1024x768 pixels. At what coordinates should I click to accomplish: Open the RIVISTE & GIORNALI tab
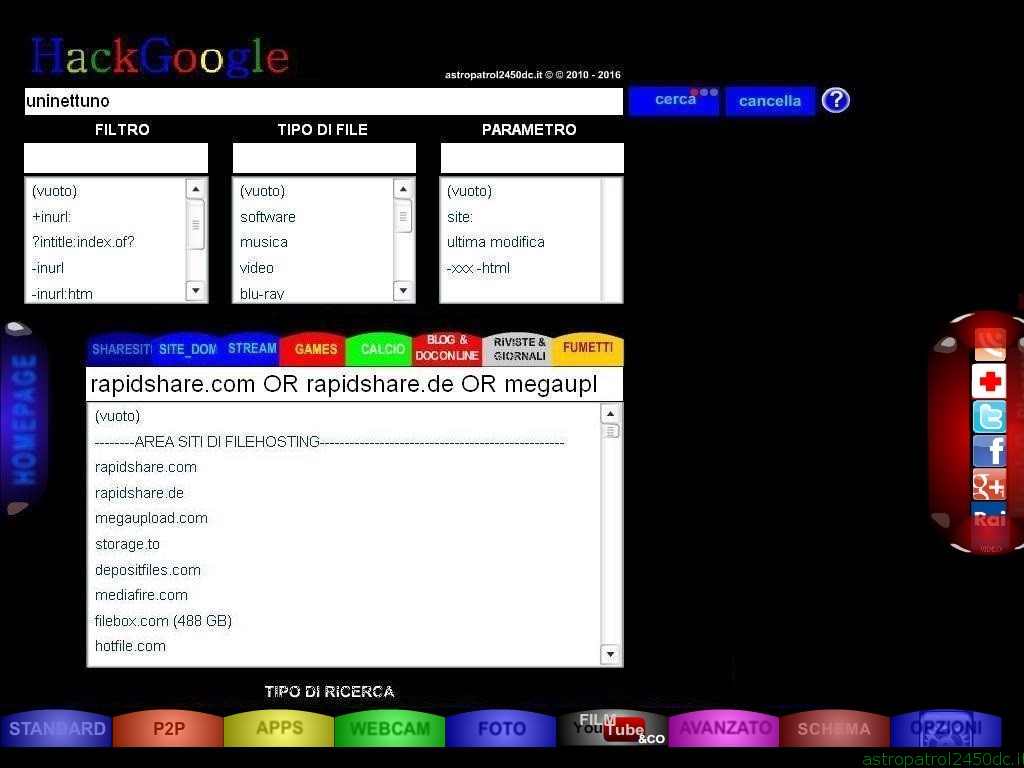click(x=519, y=349)
